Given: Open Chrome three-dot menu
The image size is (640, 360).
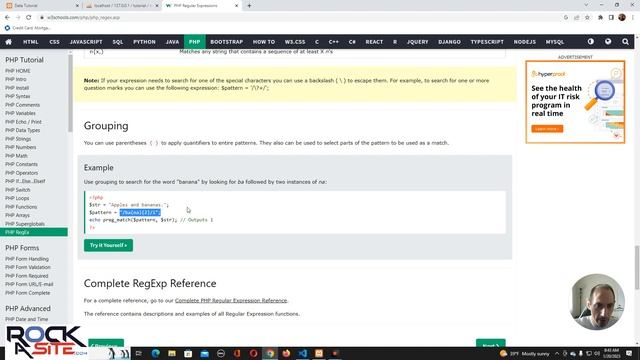Looking at the screenshot, I should tap(633, 18).
